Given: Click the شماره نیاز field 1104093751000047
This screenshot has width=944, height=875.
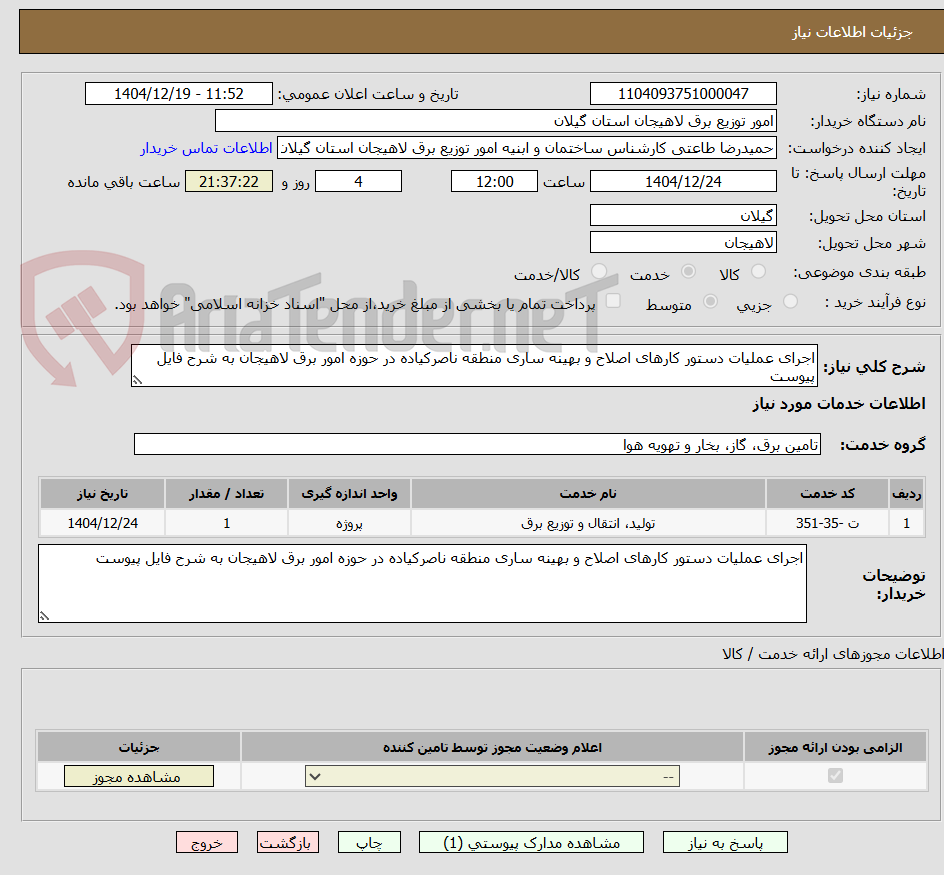Looking at the screenshot, I should [x=683, y=94].
